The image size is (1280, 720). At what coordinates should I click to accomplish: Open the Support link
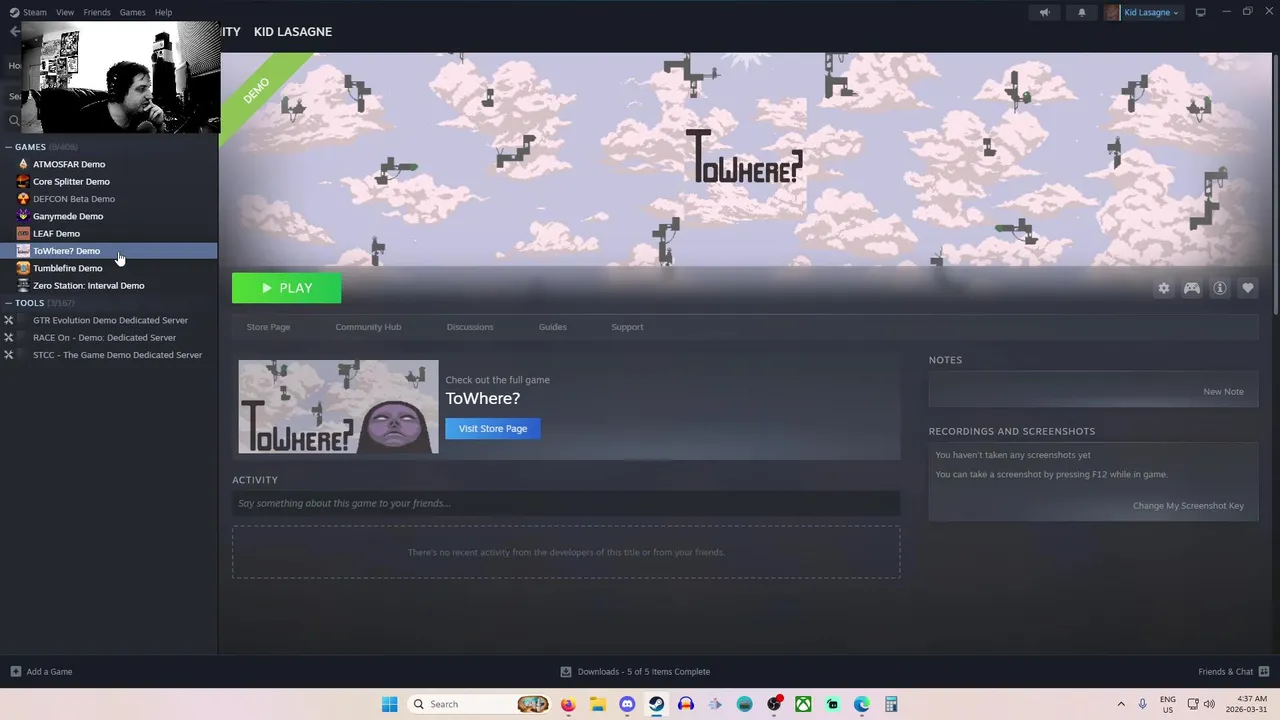coord(627,327)
